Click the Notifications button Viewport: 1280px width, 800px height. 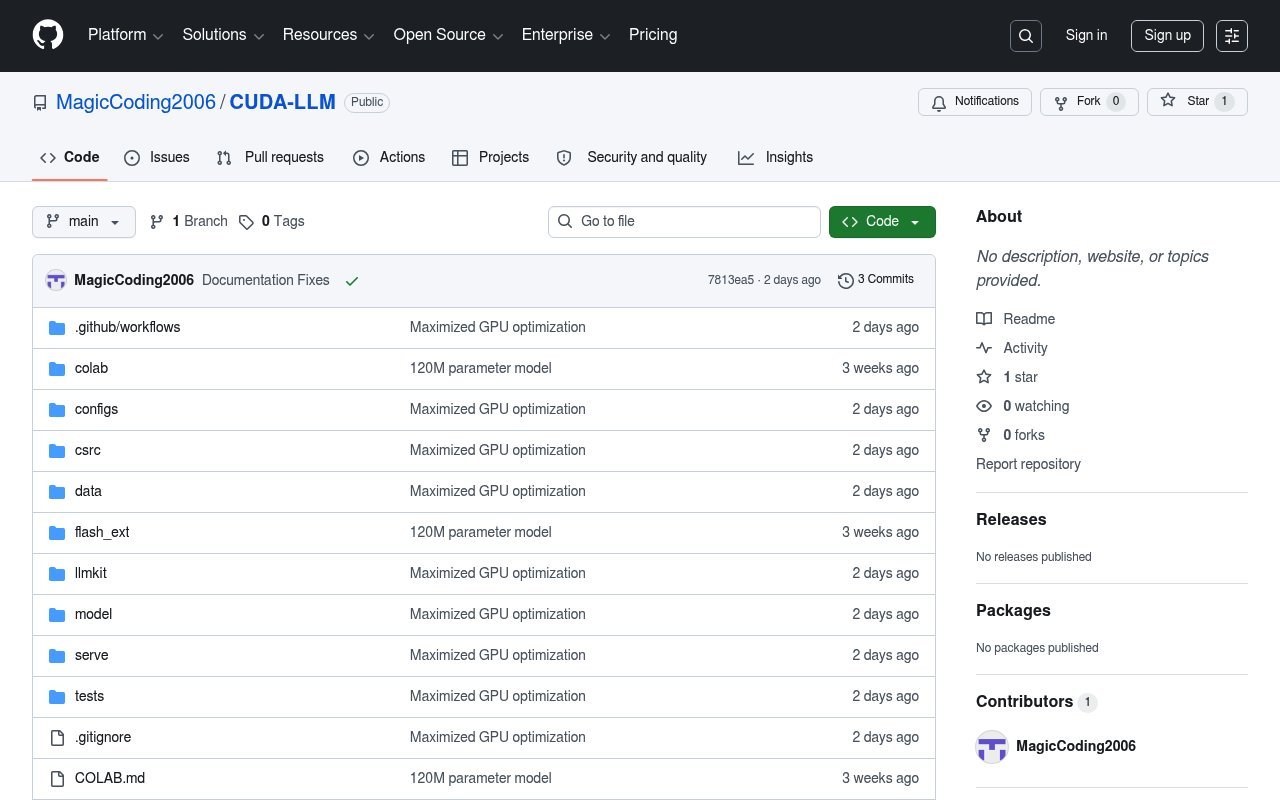[975, 102]
